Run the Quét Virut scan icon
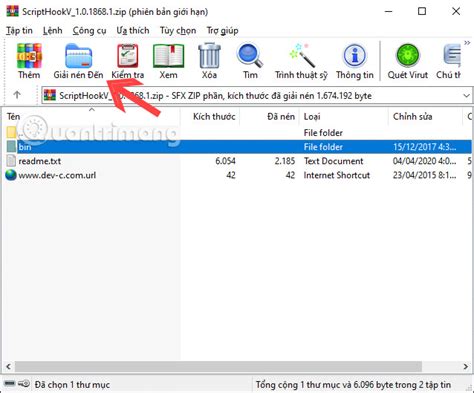This screenshot has width=474, height=393. (408, 55)
